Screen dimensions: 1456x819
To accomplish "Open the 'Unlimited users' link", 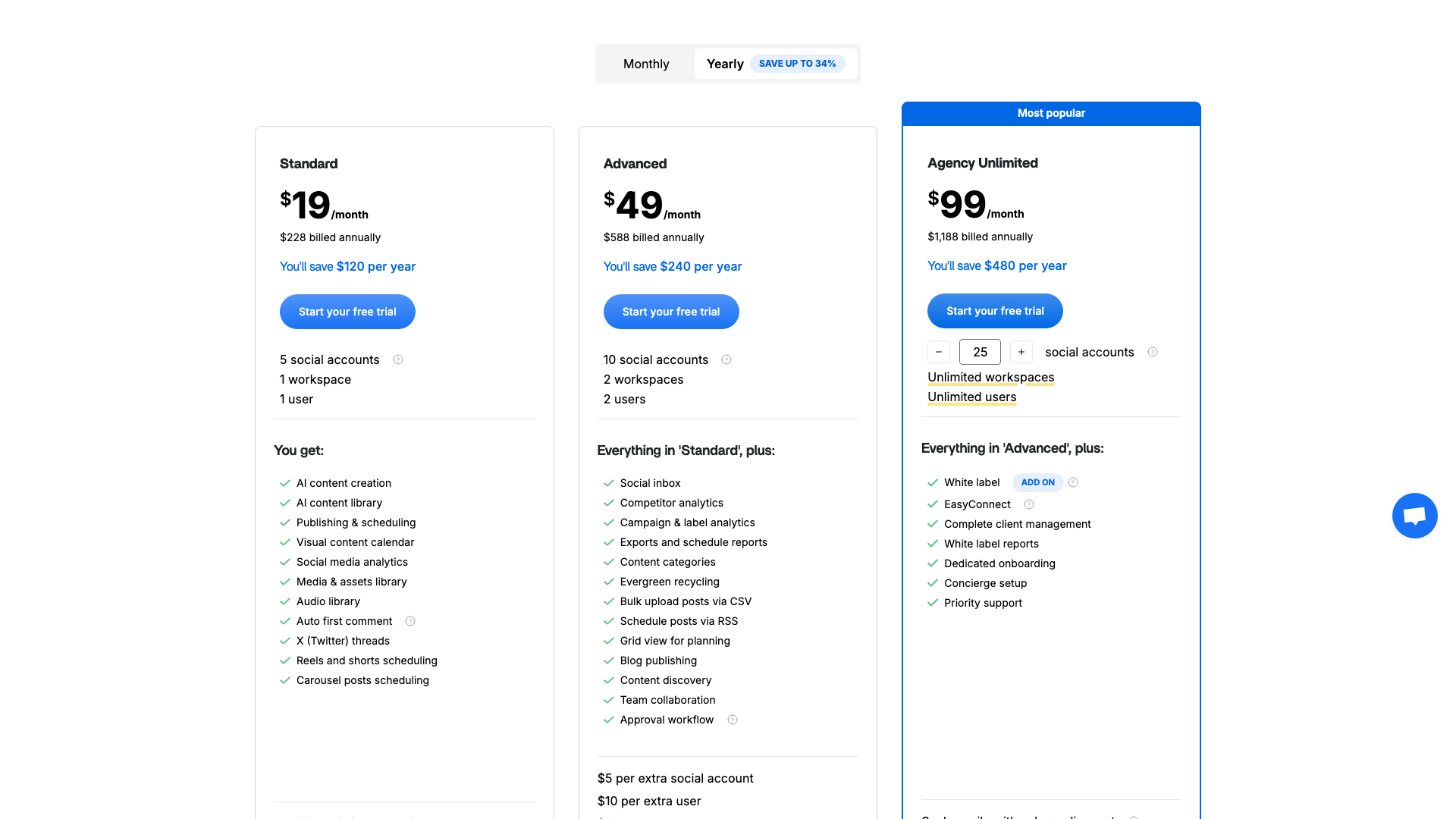I will point(971,397).
